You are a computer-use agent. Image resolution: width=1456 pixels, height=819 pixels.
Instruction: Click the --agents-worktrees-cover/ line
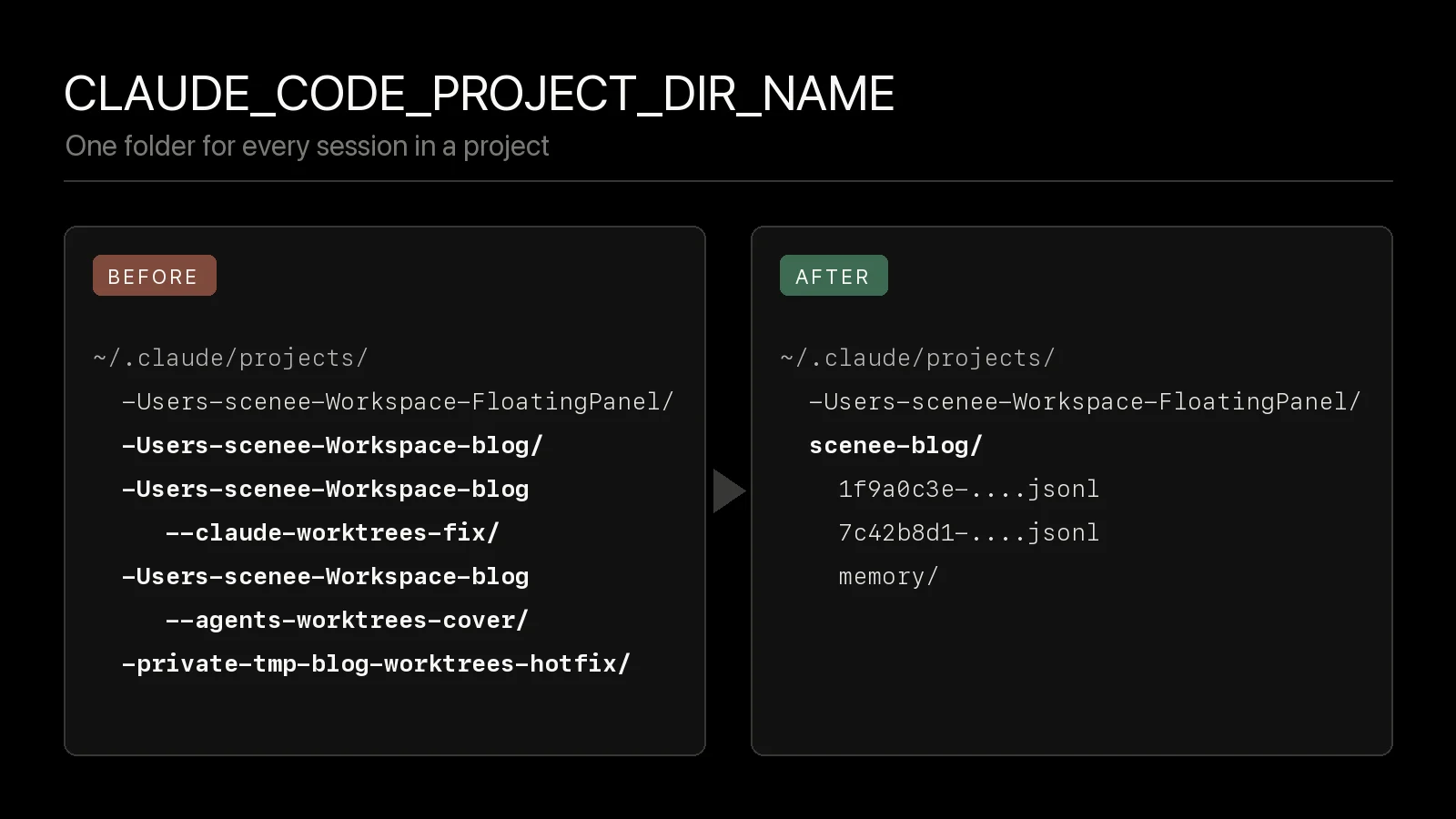point(347,620)
